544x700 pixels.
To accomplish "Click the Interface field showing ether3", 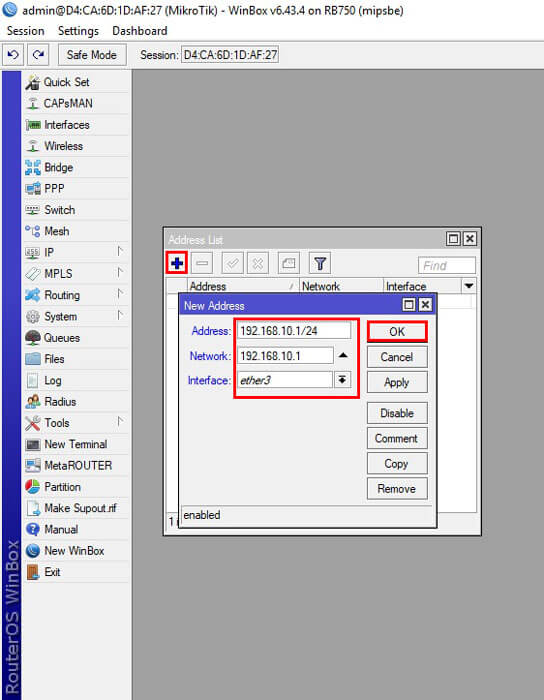I will pos(285,380).
